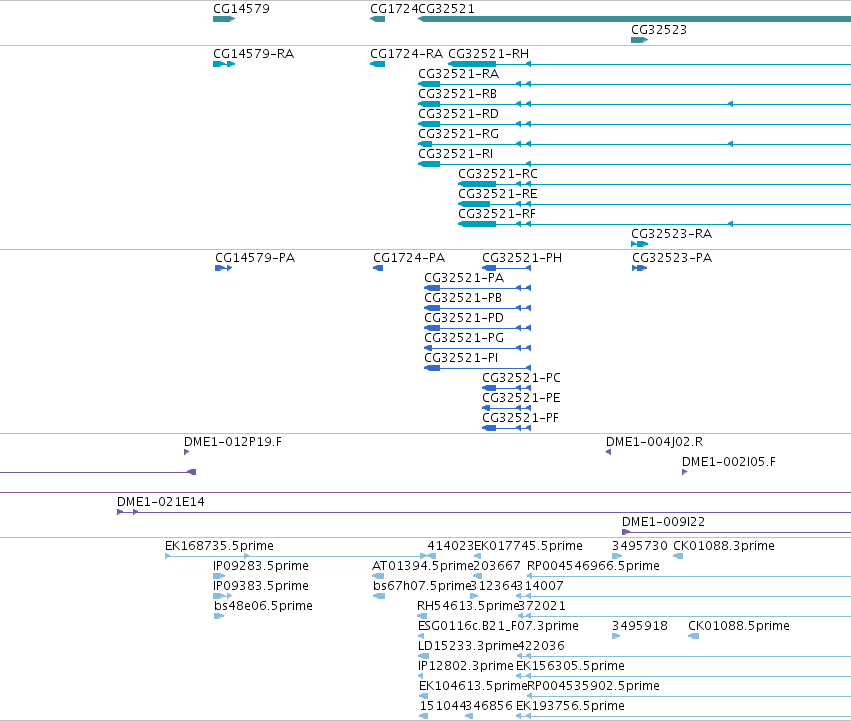Click transcript CG32521-RI label

coord(456,154)
